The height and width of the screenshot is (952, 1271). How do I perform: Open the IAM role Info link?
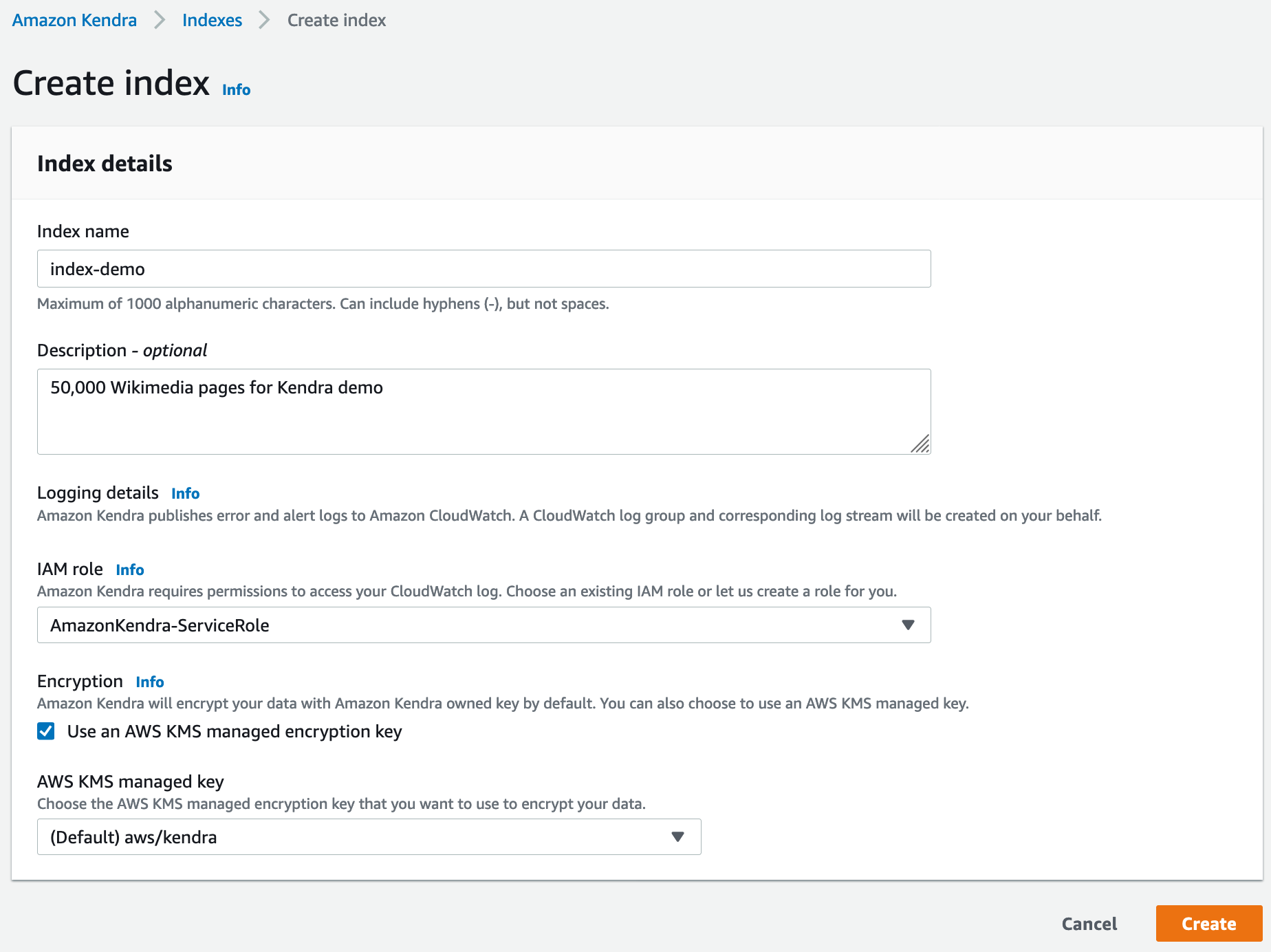[x=129, y=570]
